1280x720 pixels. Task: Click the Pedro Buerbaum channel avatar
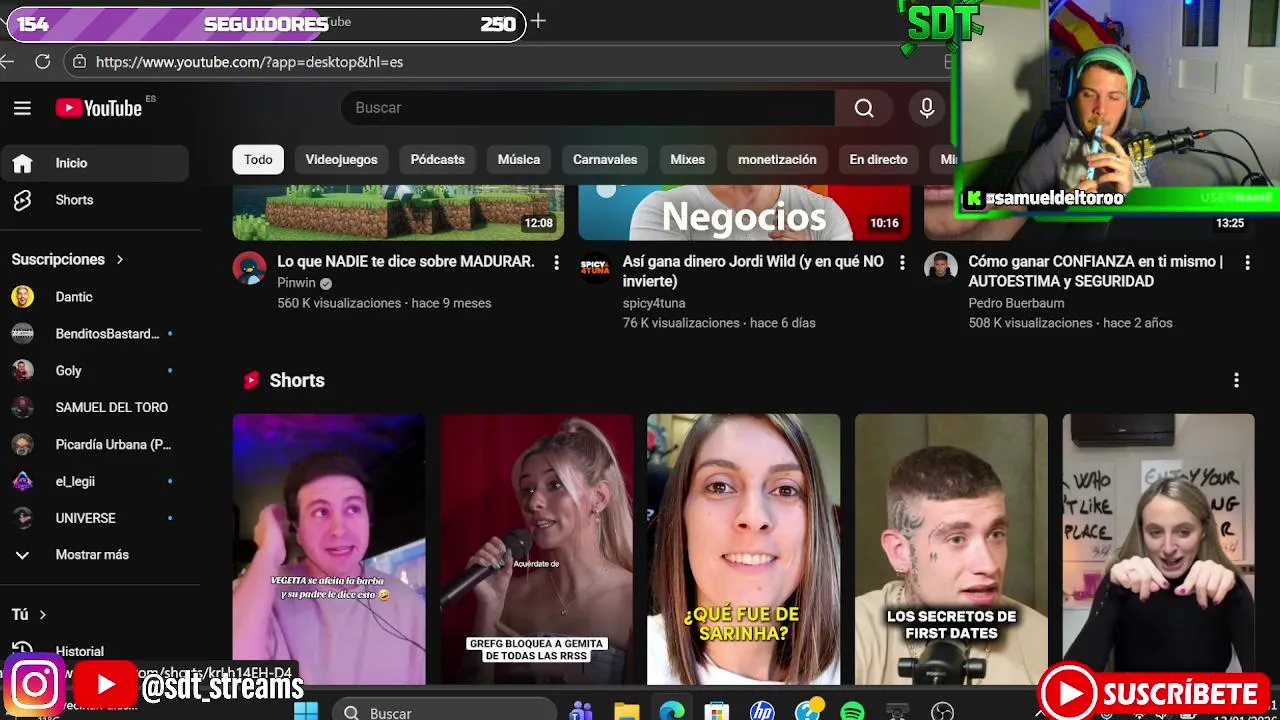pos(941,268)
